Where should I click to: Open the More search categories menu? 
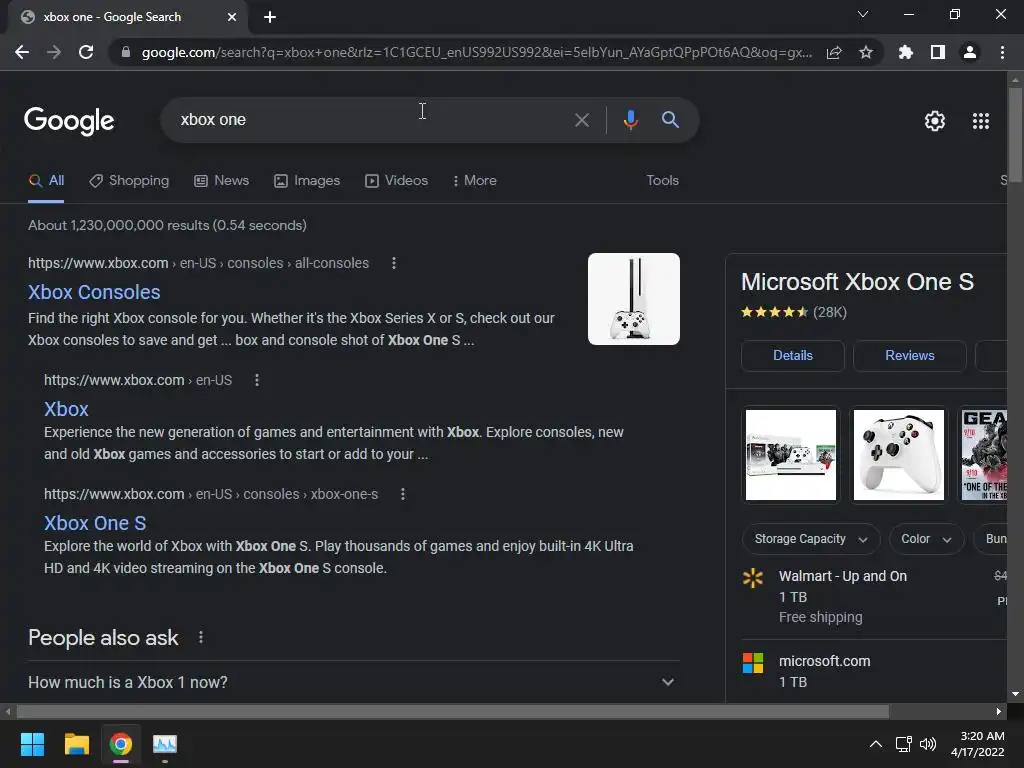475,181
